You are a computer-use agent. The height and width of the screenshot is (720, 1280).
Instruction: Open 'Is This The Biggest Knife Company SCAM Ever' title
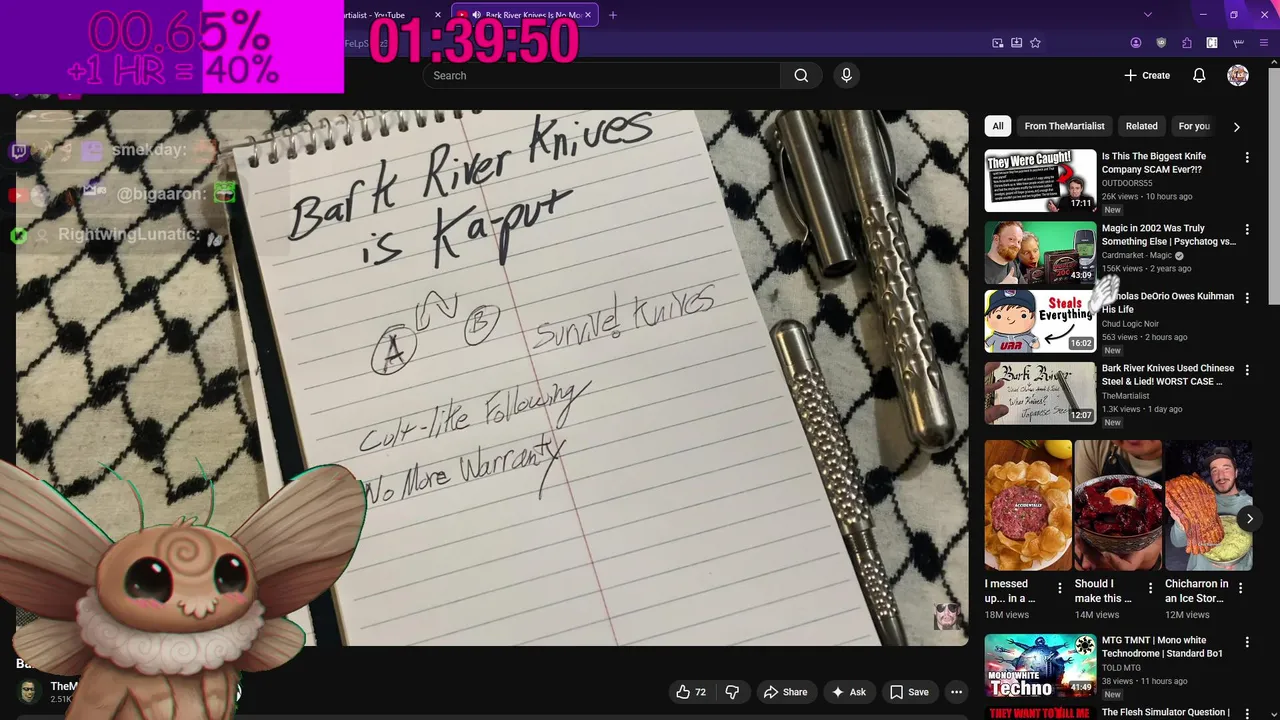(x=1154, y=163)
